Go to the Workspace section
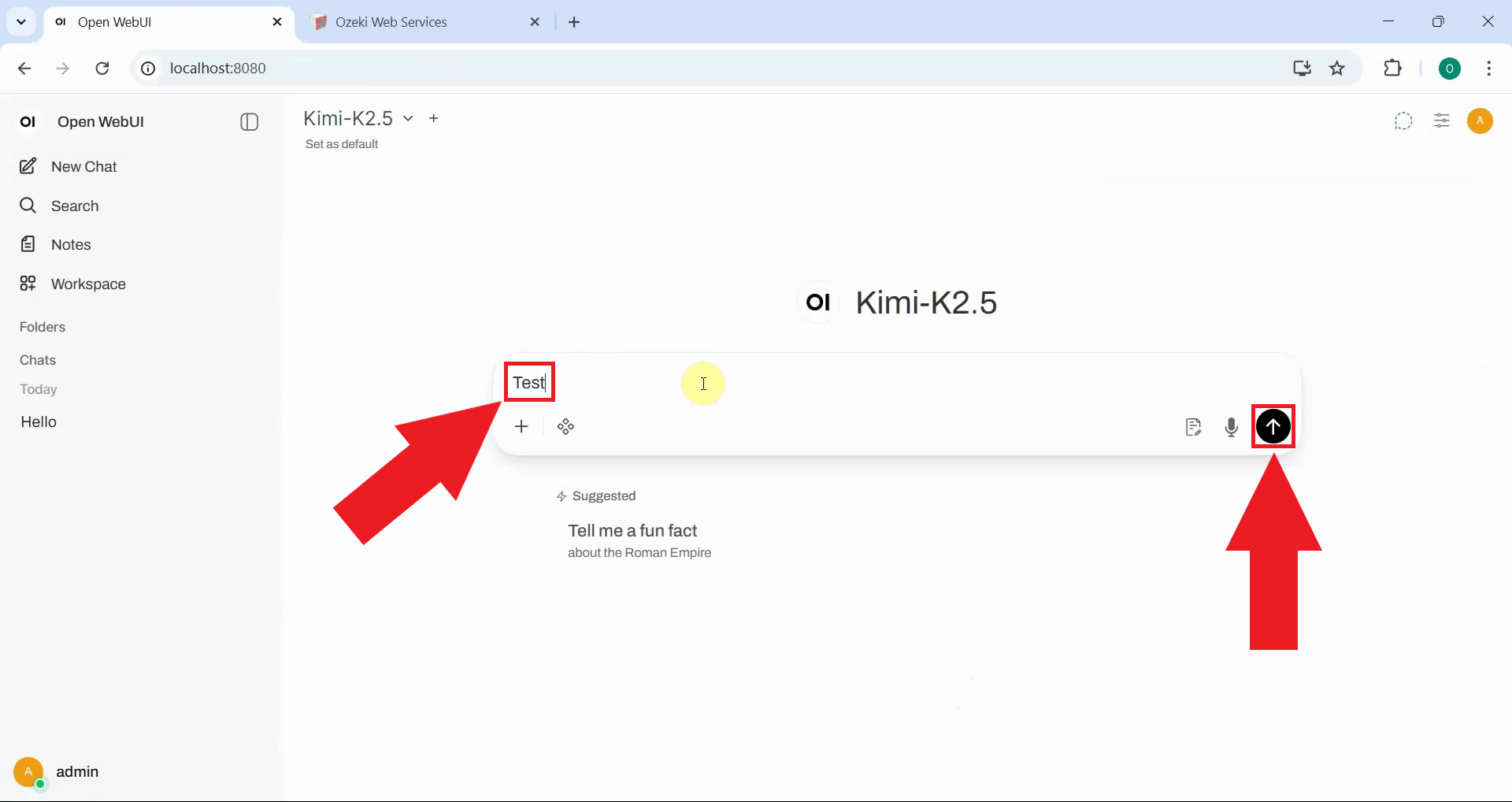This screenshot has height=802, width=1512. (88, 284)
